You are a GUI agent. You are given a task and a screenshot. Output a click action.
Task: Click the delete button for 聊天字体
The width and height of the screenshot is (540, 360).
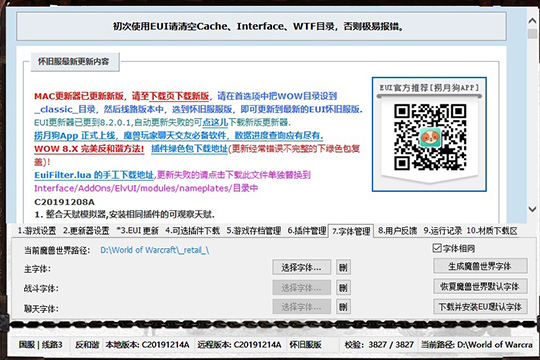tap(343, 307)
